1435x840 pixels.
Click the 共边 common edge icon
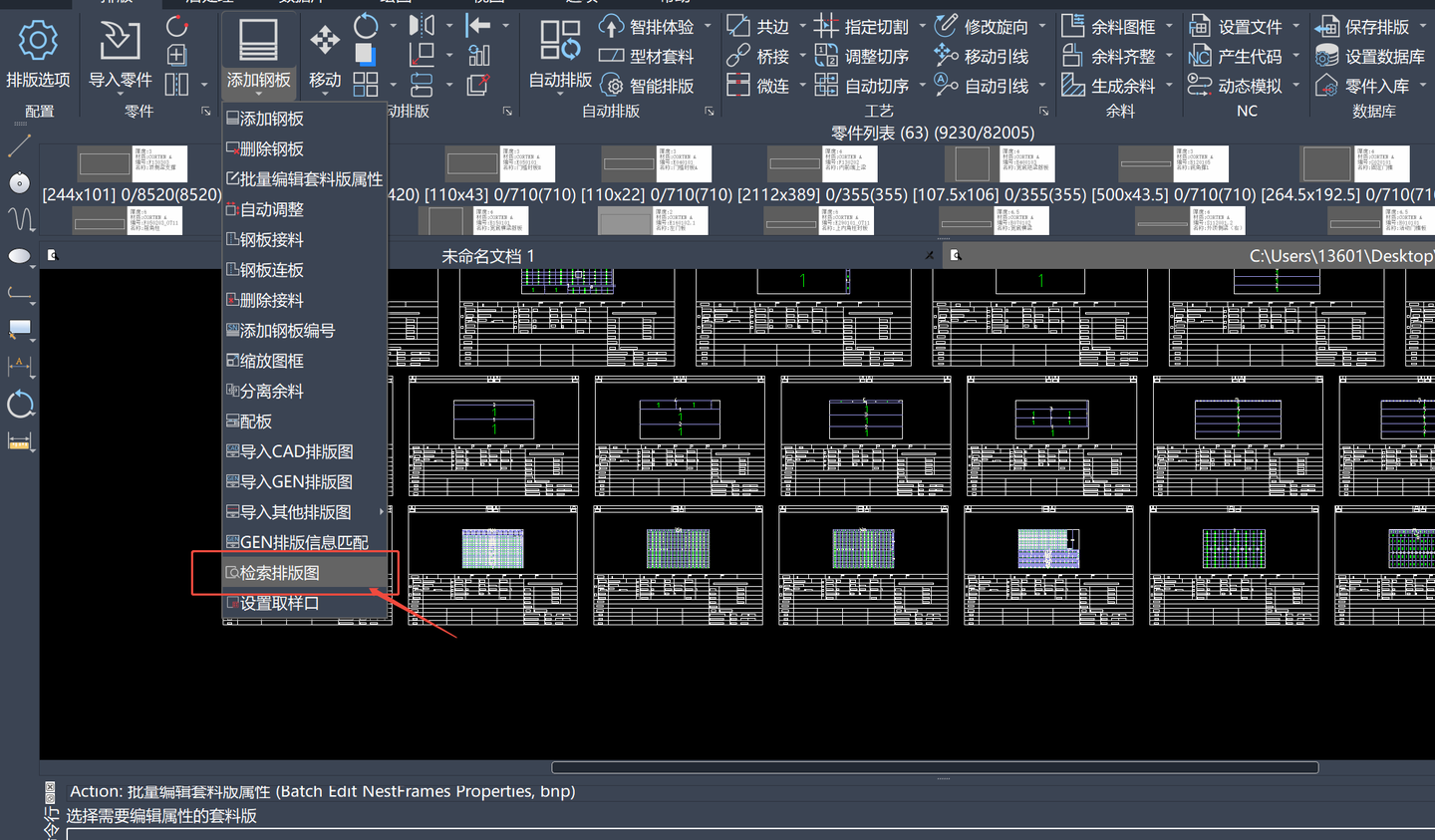(x=738, y=26)
